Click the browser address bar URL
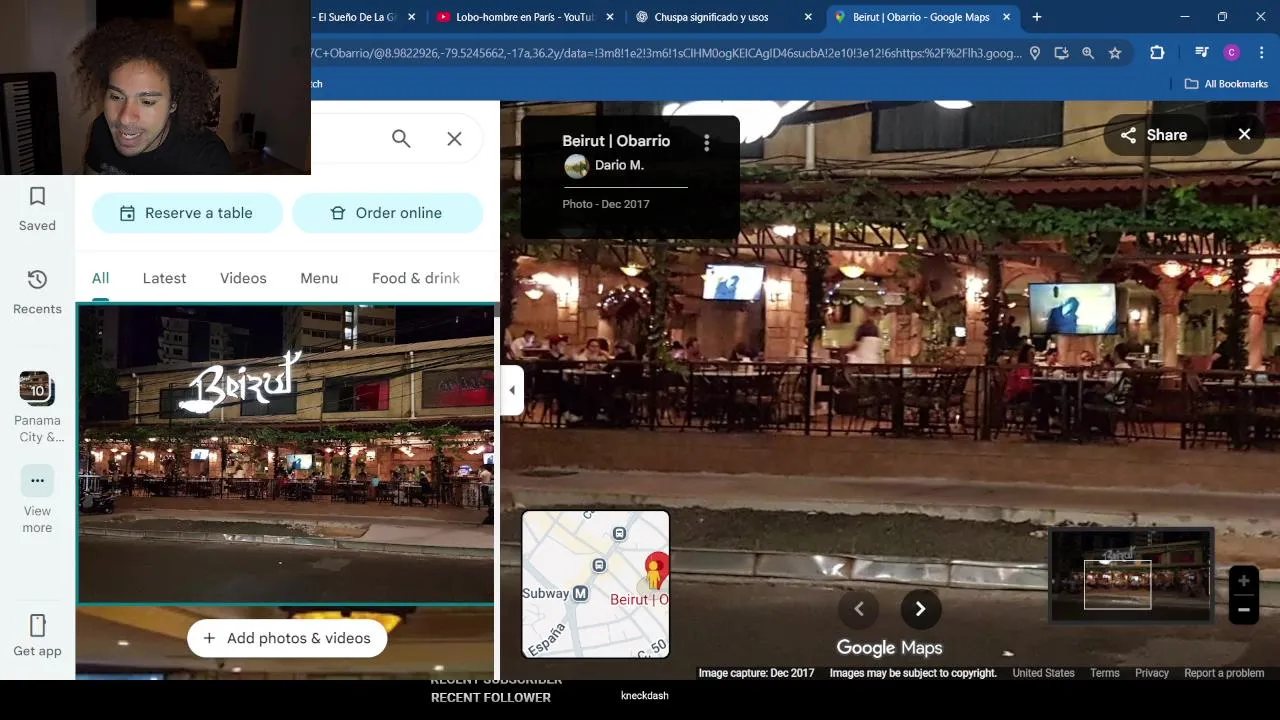This screenshot has height=720, width=1280. tap(666, 53)
